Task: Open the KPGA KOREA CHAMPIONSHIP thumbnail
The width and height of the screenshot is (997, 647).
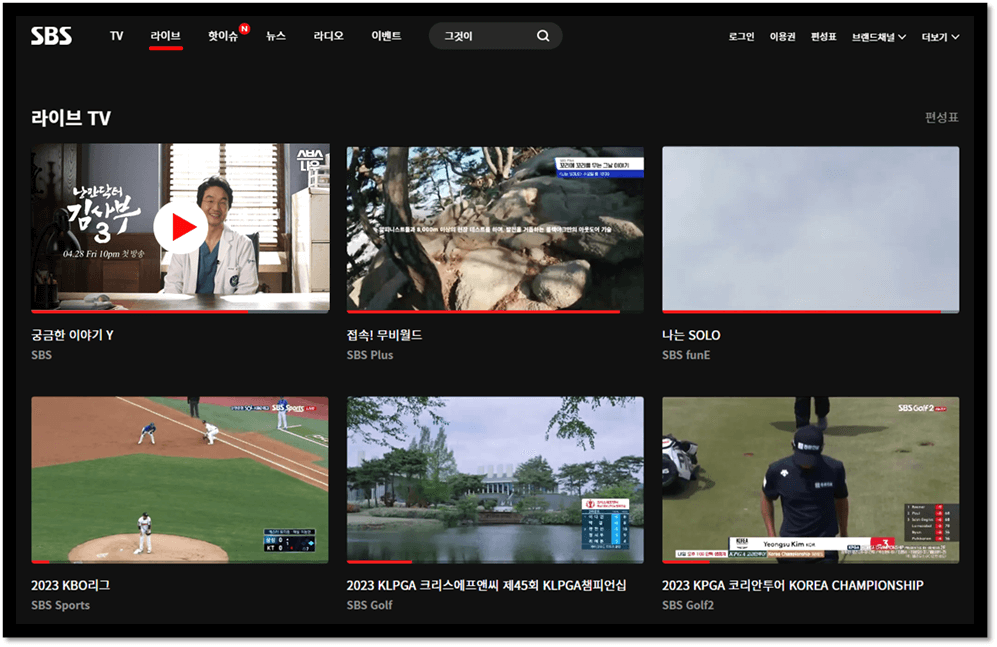Action: pyautogui.click(x=811, y=480)
